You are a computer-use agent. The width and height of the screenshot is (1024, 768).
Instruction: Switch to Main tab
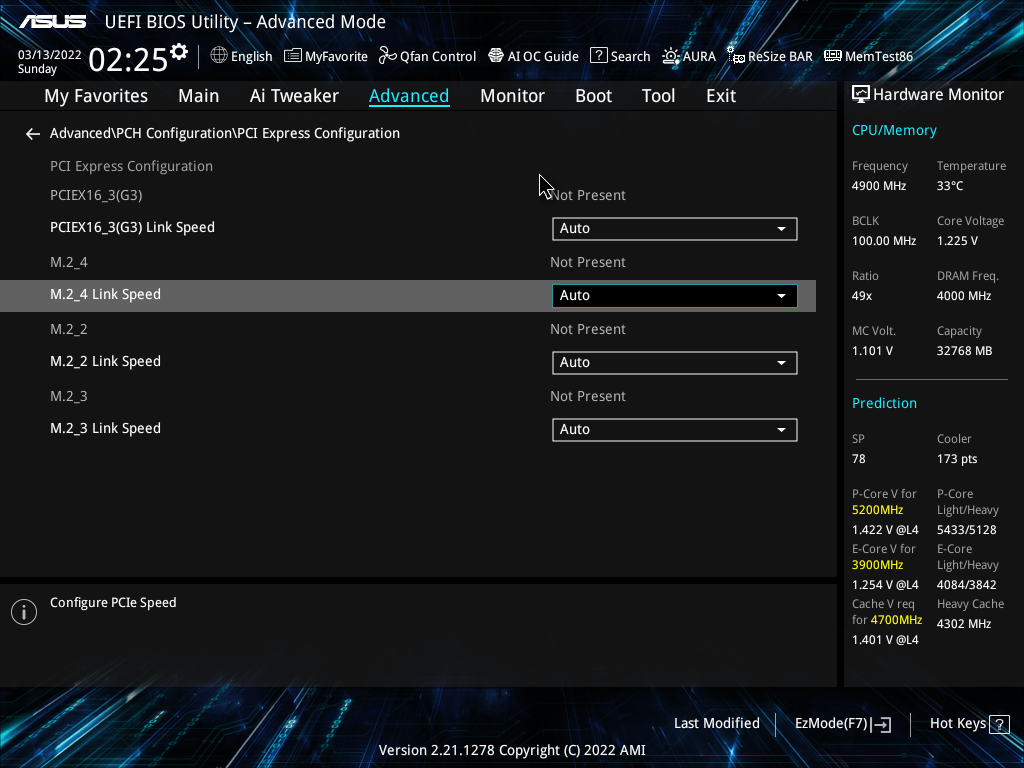click(199, 96)
